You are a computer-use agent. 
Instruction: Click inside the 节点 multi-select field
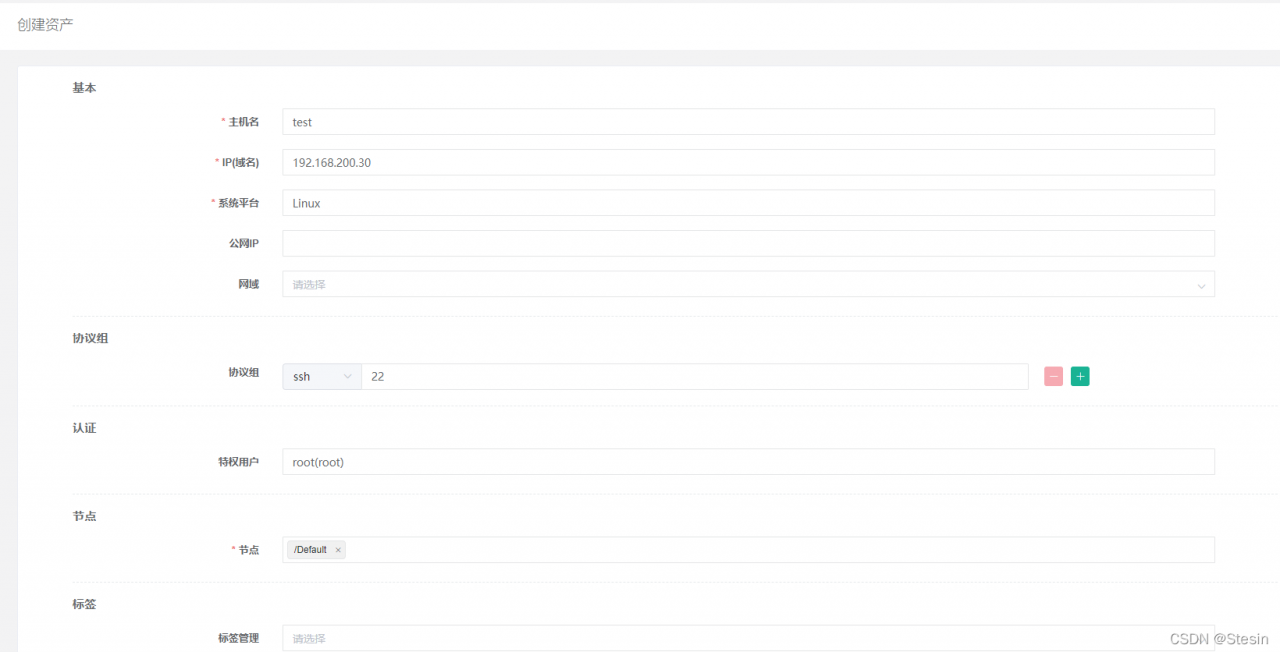pos(780,550)
